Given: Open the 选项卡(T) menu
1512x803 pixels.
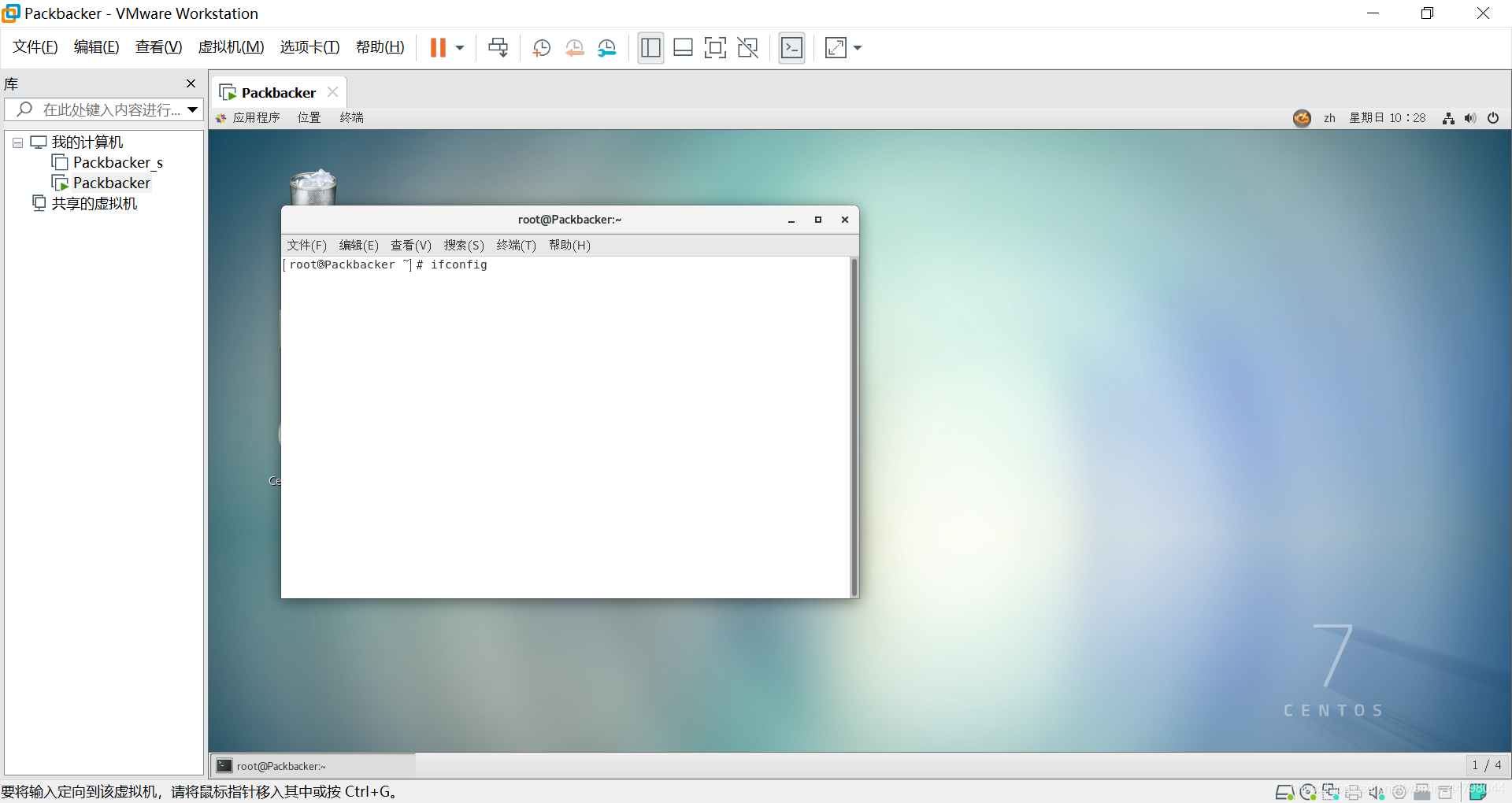Looking at the screenshot, I should pyautogui.click(x=309, y=47).
